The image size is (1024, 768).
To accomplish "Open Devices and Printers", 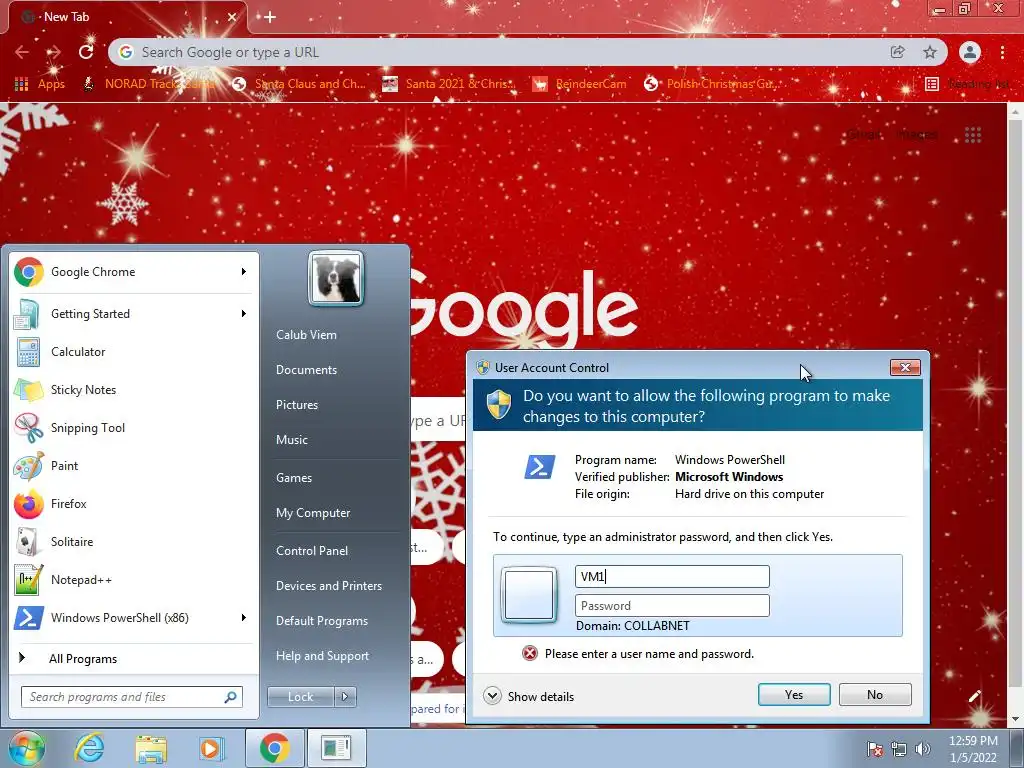I will point(328,586).
